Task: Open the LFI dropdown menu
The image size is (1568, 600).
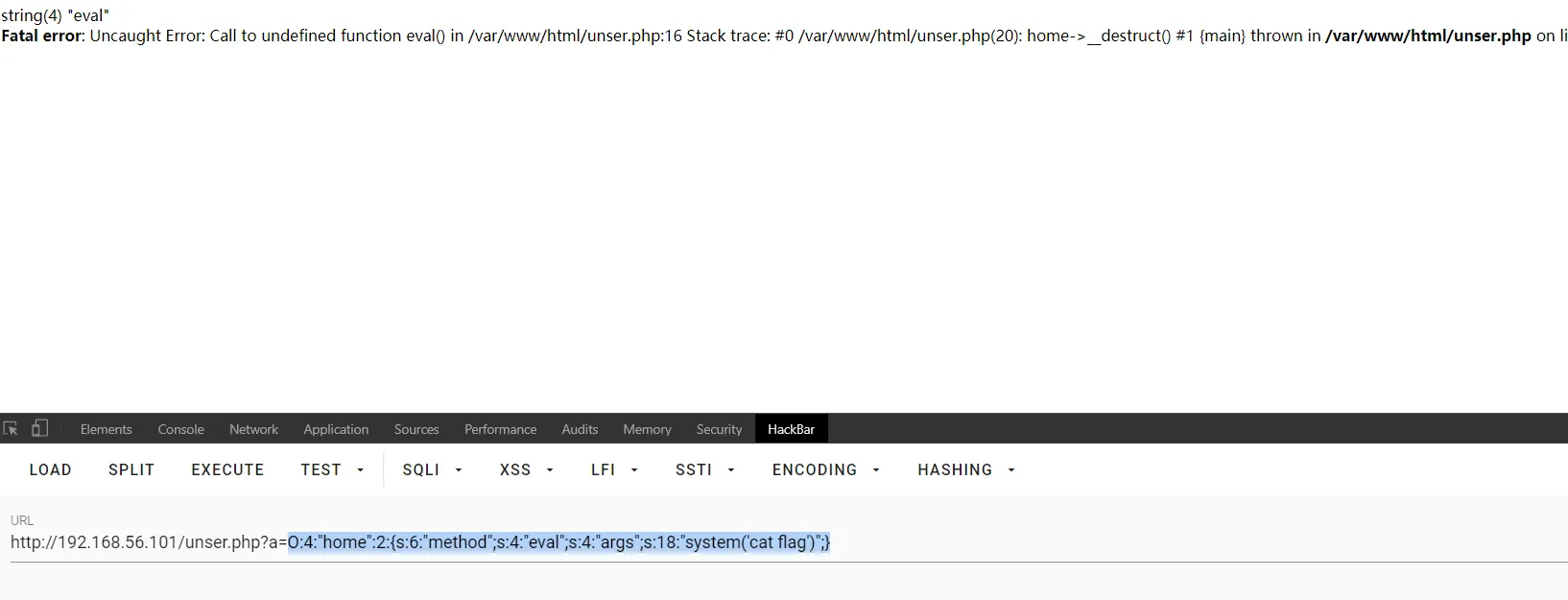Action: tap(614, 469)
